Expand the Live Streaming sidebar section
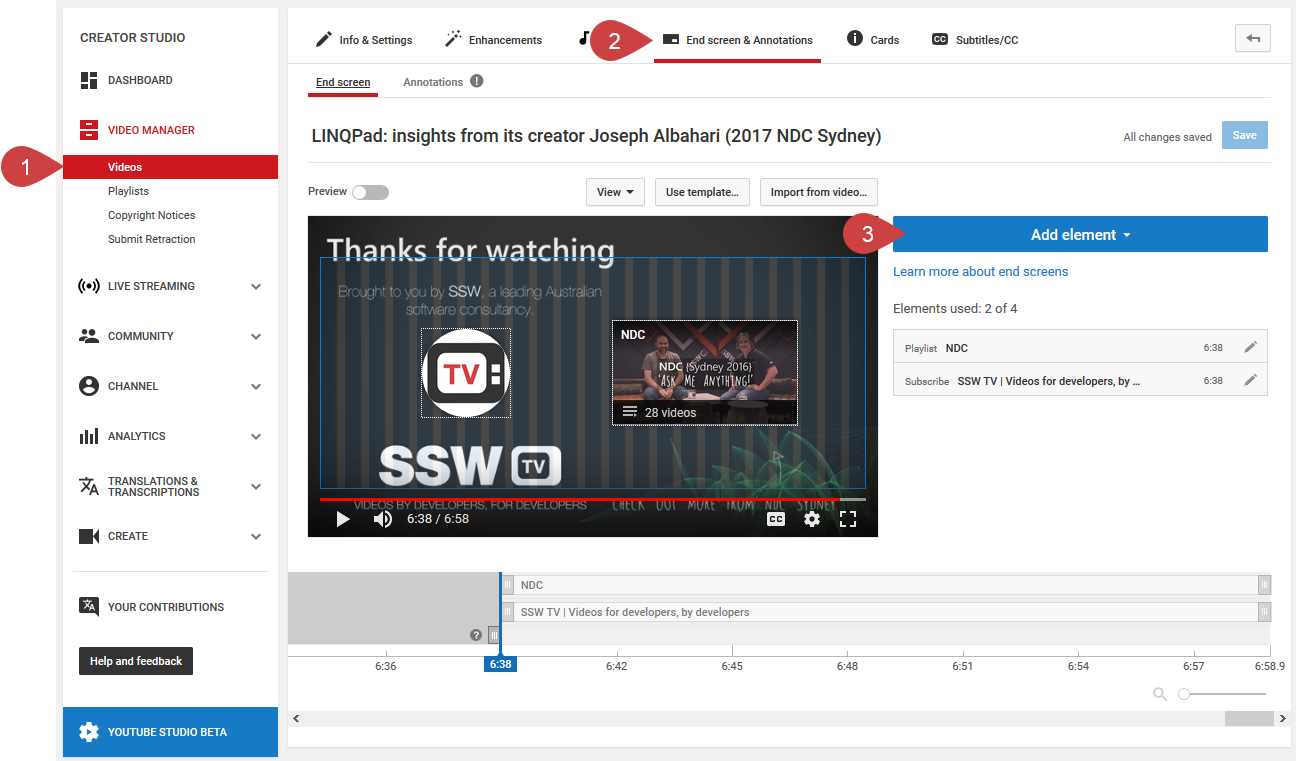The width and height of the screenshot is (1296, 761). click(256, 286)
